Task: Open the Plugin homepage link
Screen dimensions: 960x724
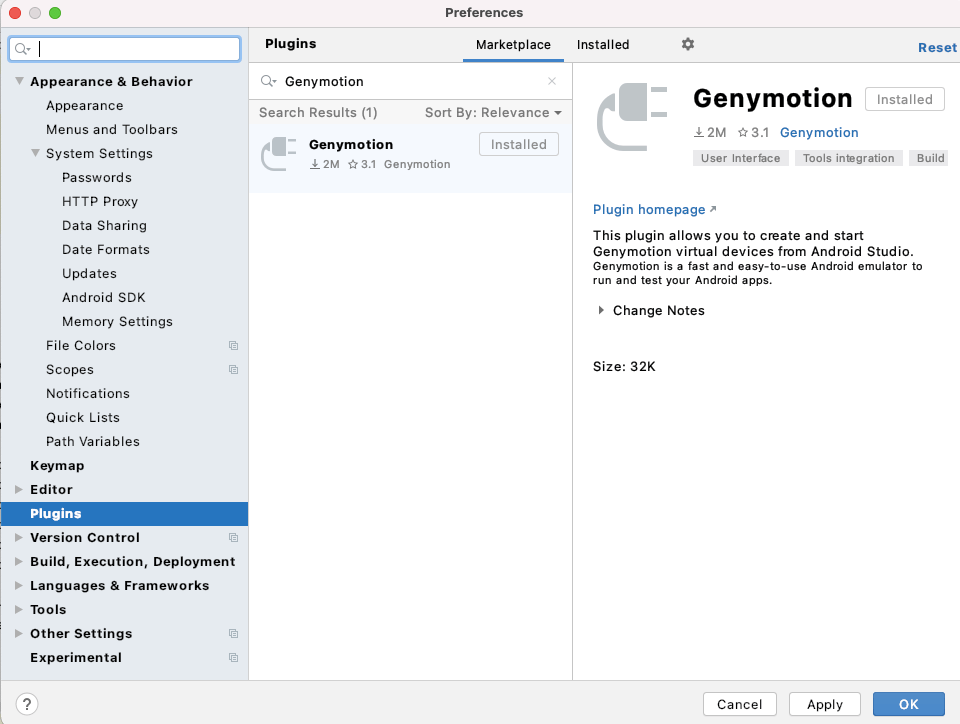Action: pos(648,210)
